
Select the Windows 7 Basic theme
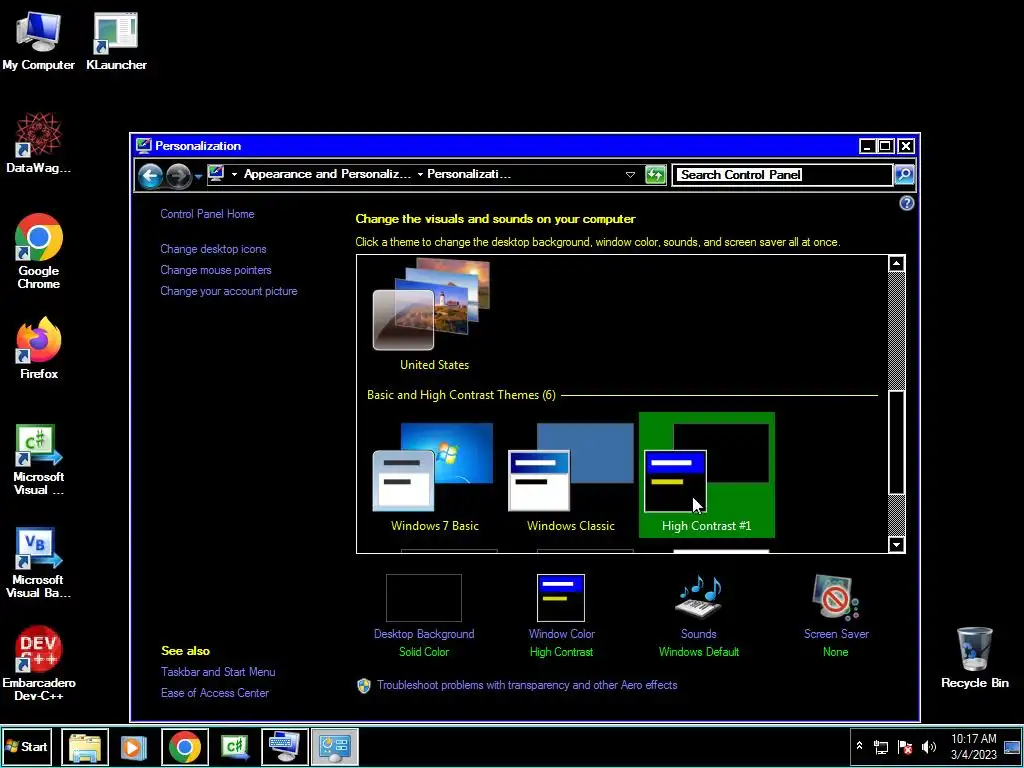tap(434, 475)
